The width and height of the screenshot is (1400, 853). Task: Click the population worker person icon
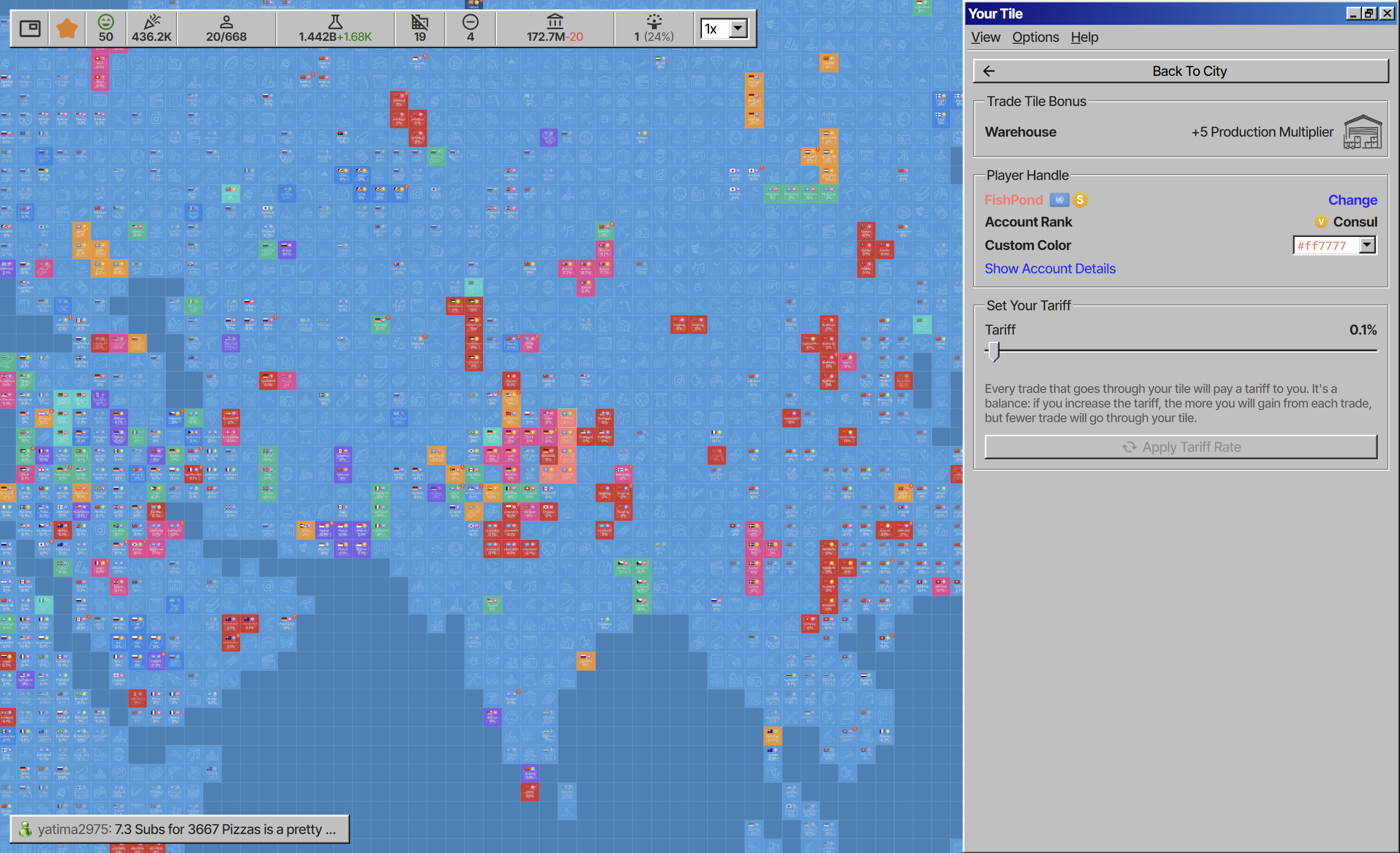[226, 22]
